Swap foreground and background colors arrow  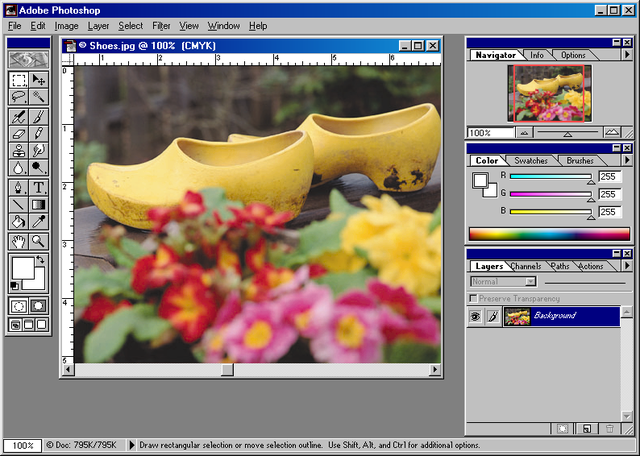40,259
